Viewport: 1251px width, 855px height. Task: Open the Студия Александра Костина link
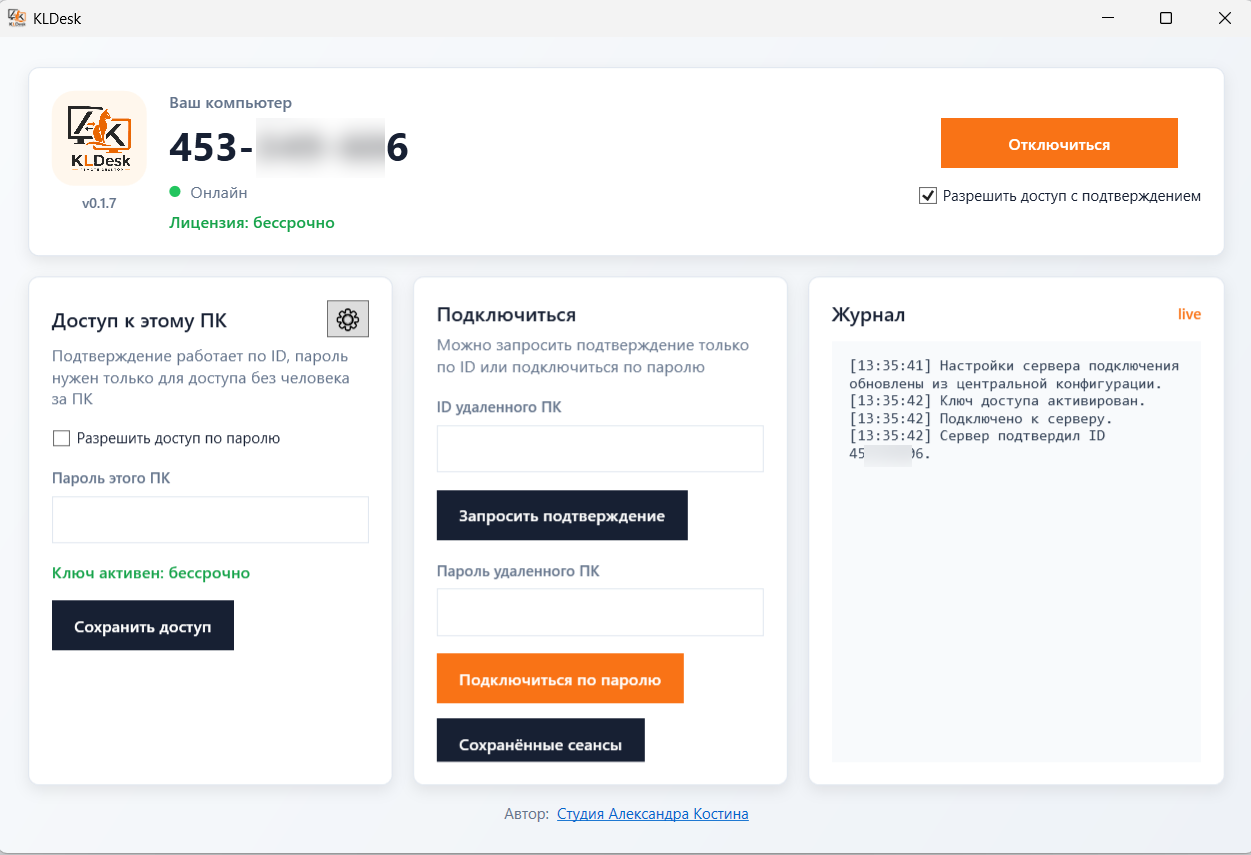pos(653,814)
